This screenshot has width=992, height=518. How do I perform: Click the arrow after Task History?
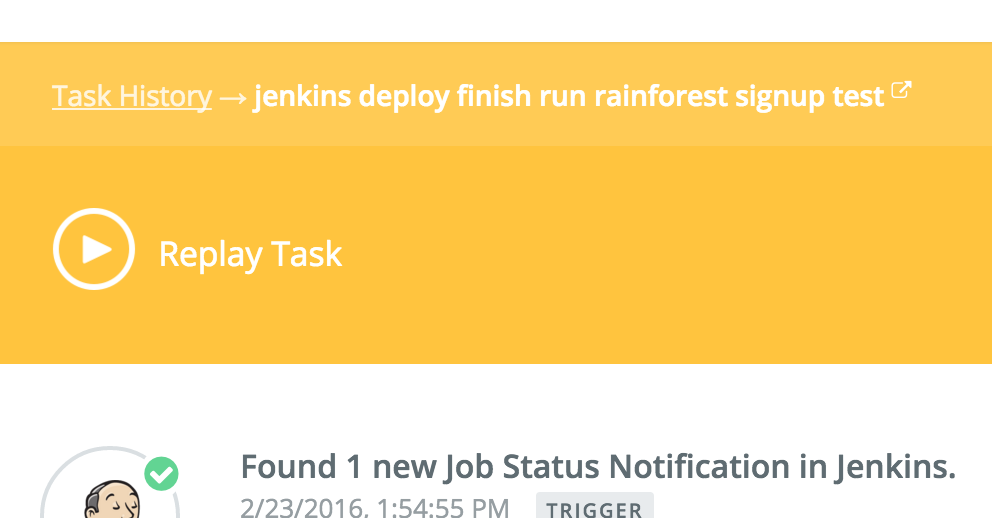[232, 98]
